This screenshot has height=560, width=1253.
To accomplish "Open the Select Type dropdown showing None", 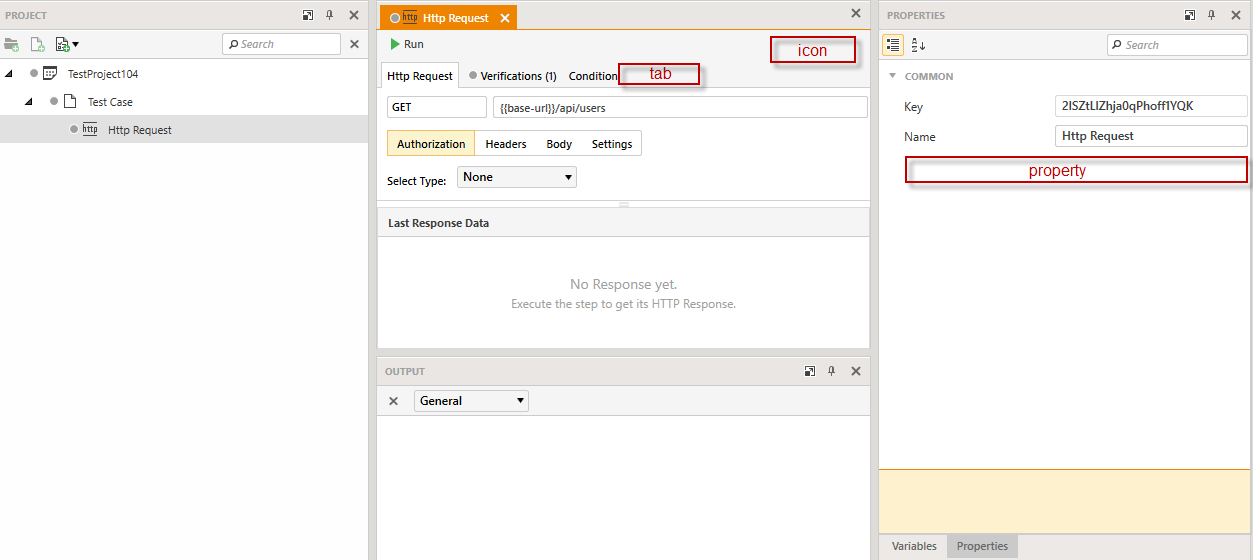I will [517, 177].
